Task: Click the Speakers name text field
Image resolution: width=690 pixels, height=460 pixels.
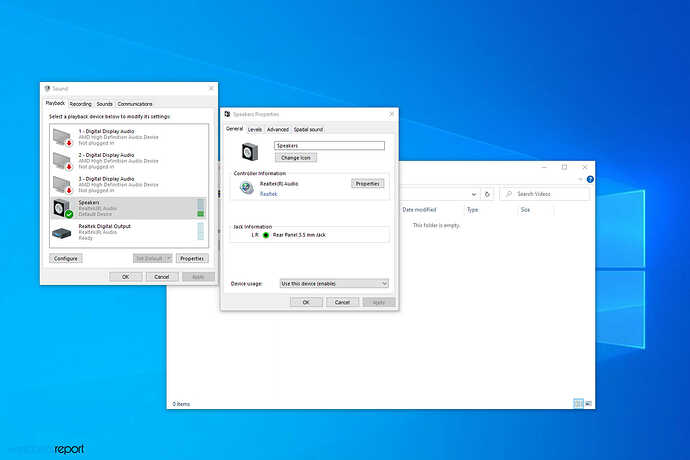Action: click(x=329, y=146)
